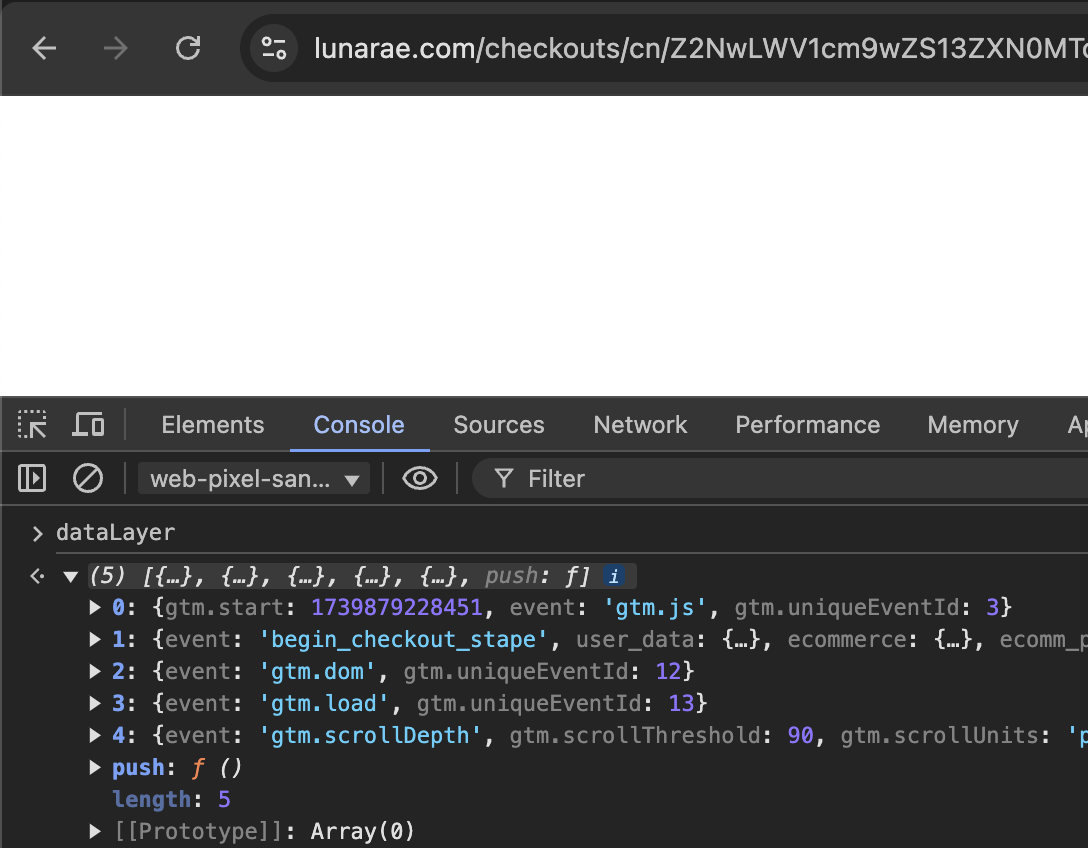Open the Network tab
Image resolution: width=1088 pixels, height=848 pixels.
pos(640,425)
